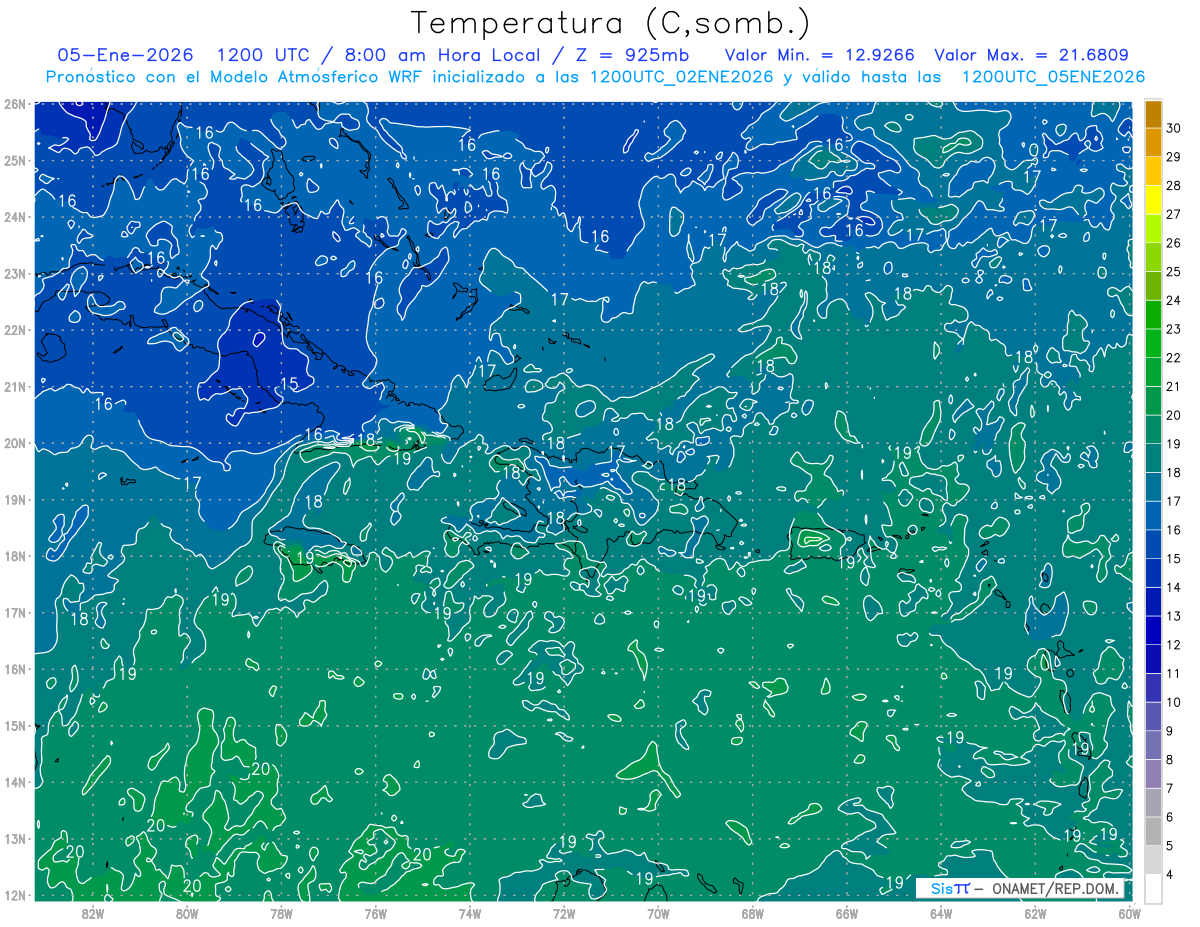Click the 15N latitude axis label
The height and width of the screenshot is (927, 1200).
15,726
